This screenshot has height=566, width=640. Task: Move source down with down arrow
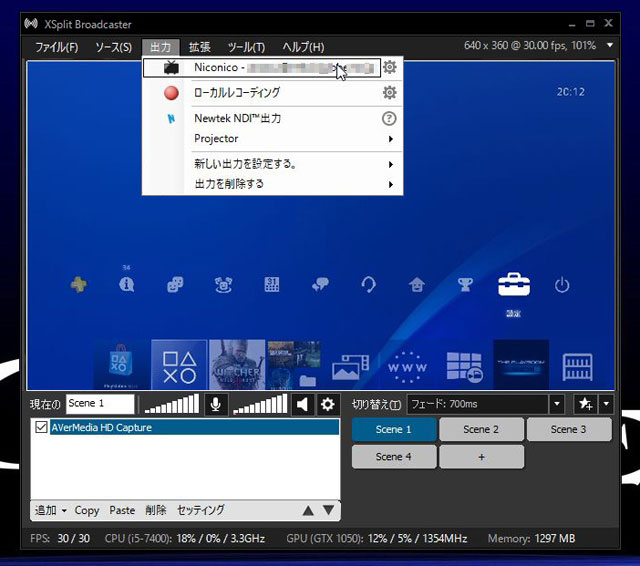click(x=329, y=510)
